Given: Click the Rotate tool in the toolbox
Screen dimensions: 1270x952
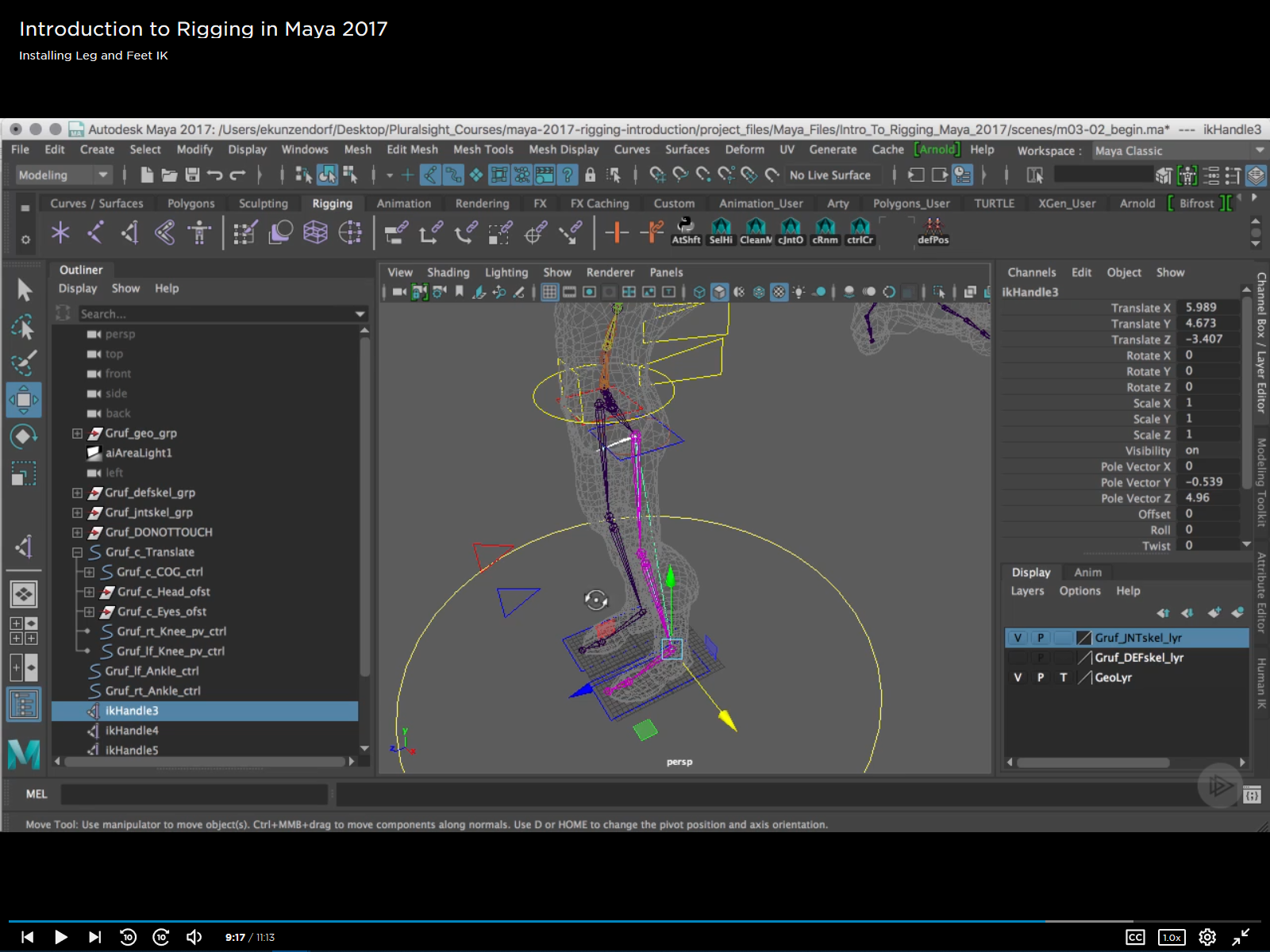Looking at the screenshot, I should point(23,436).
